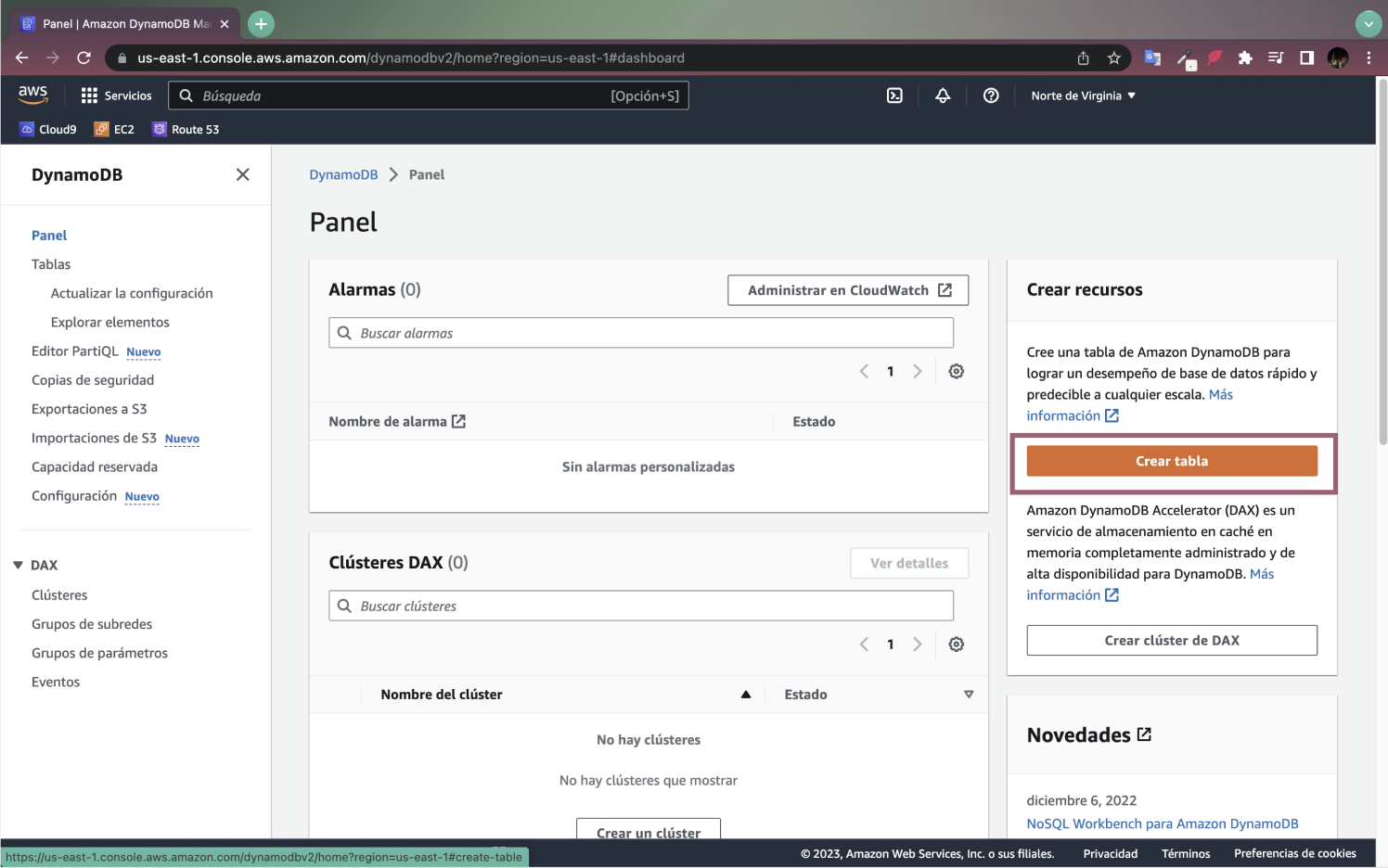Collapse the DAX section in sidebar
This screenshot has height=868, width=1388.
click(x=18, y=565)
